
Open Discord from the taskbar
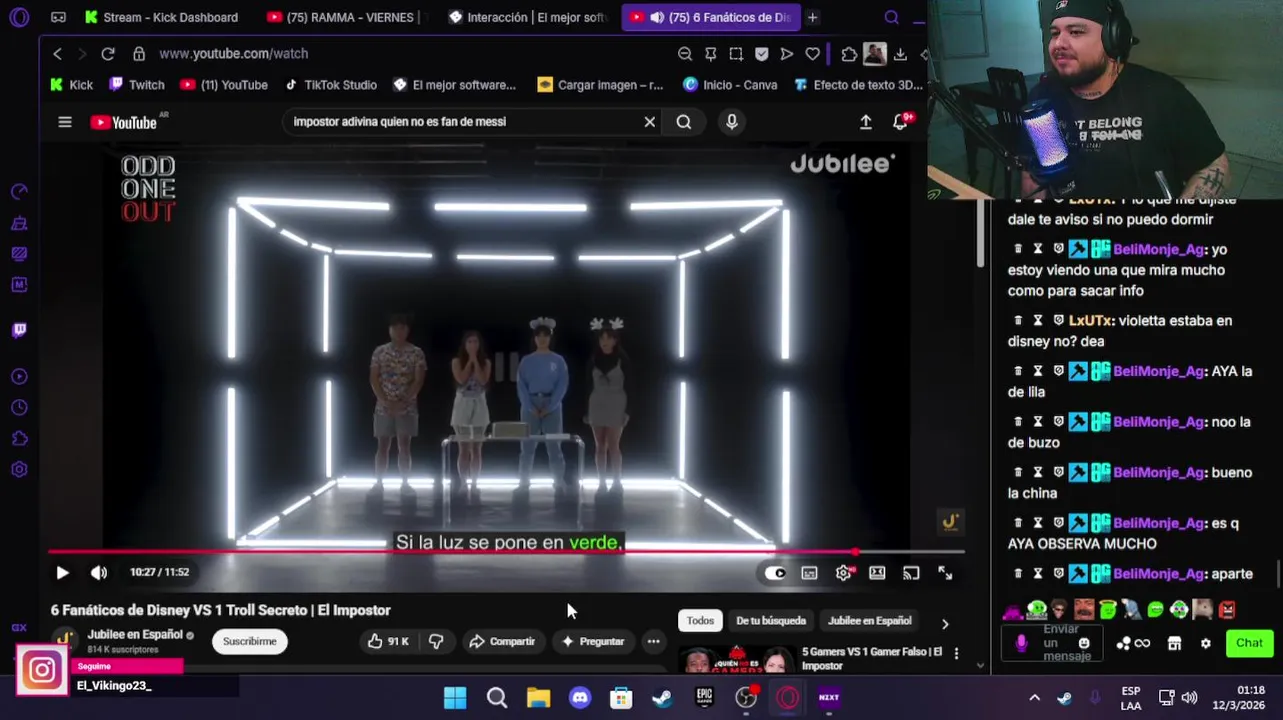(x=580, y=697)
